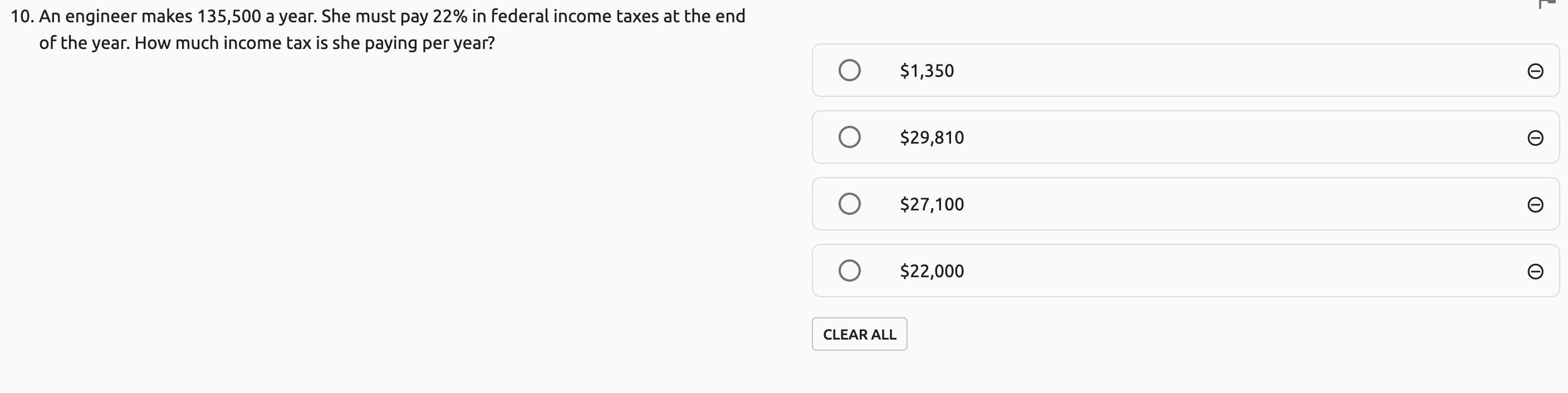
Task: Pick the radio button beside $22,000
Action: pyautogui.click(x=849, y=271)
